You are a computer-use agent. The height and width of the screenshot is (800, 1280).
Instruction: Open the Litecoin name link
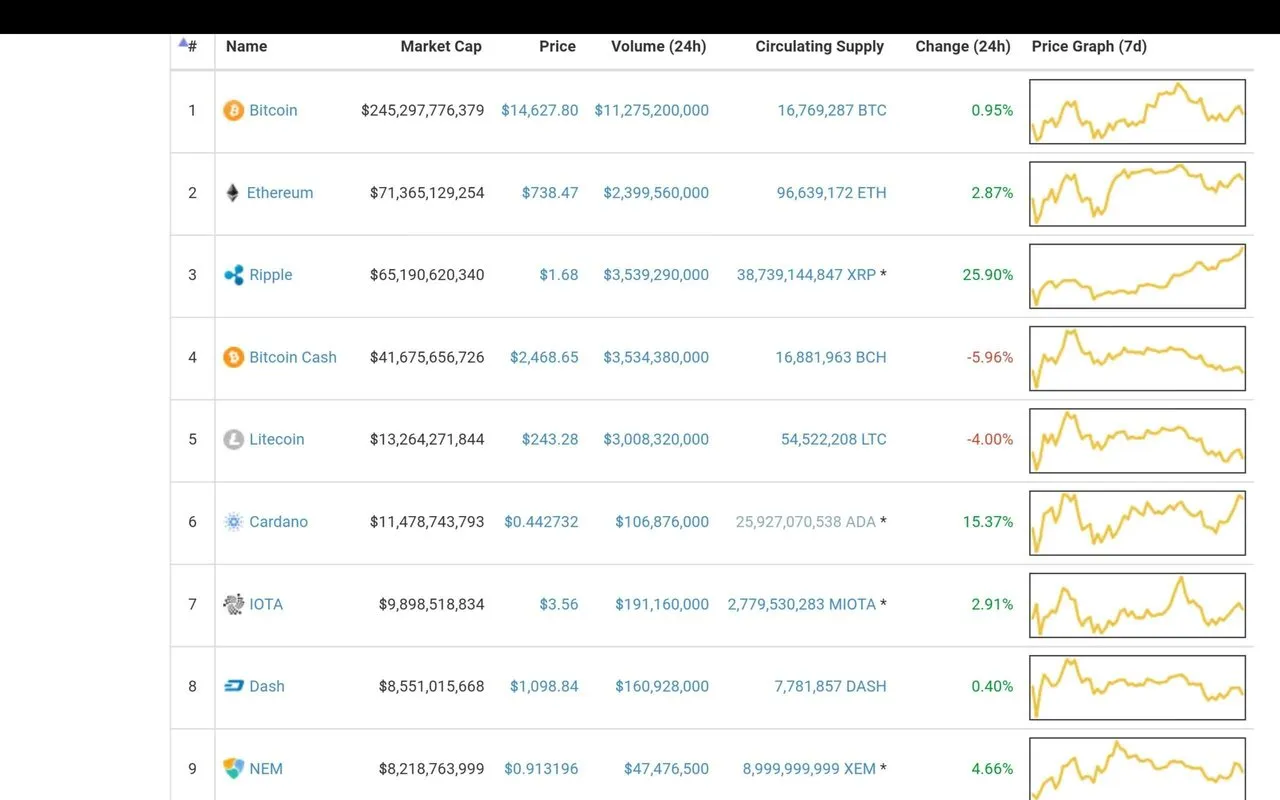click(276, 439)
